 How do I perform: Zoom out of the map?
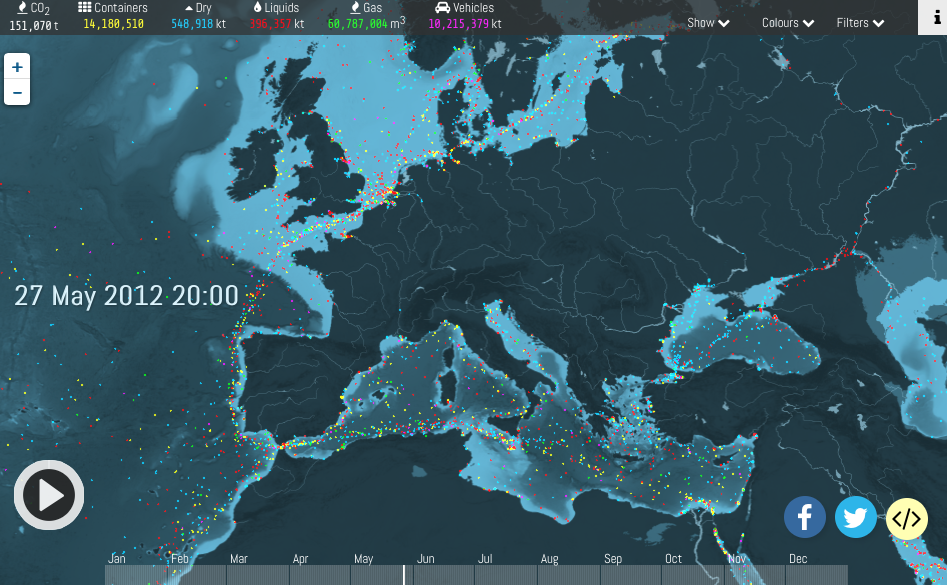17,93
